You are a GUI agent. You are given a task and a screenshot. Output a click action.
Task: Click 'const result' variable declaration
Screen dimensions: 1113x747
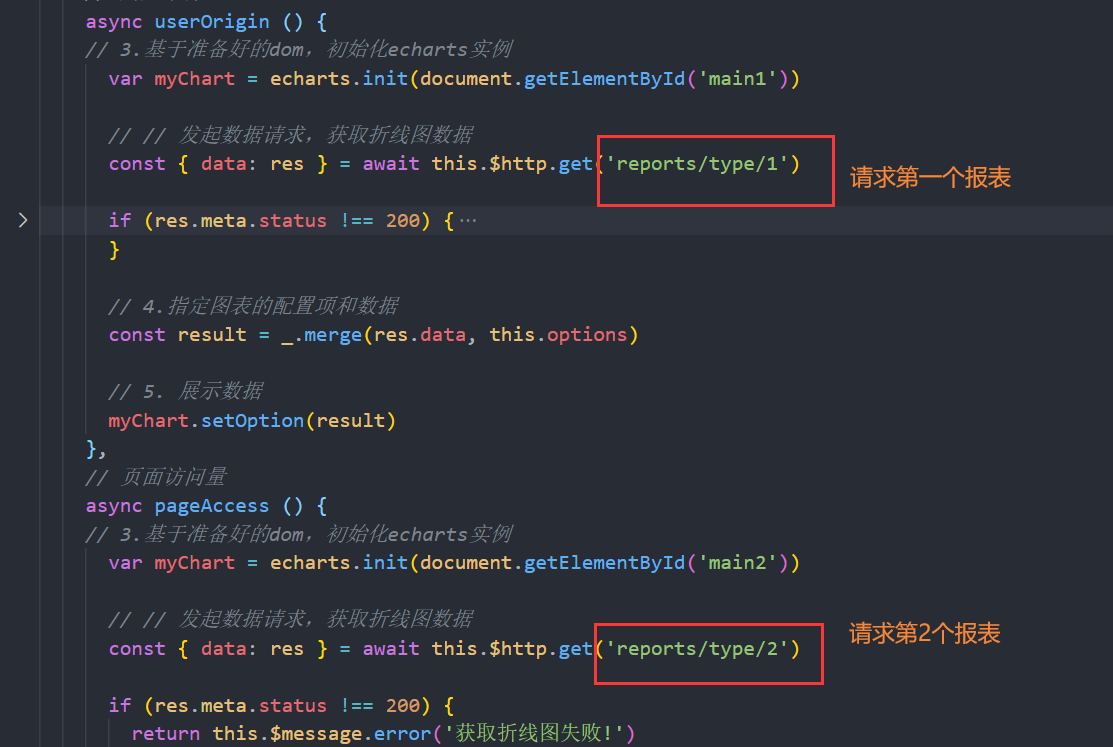coord(177,335)
